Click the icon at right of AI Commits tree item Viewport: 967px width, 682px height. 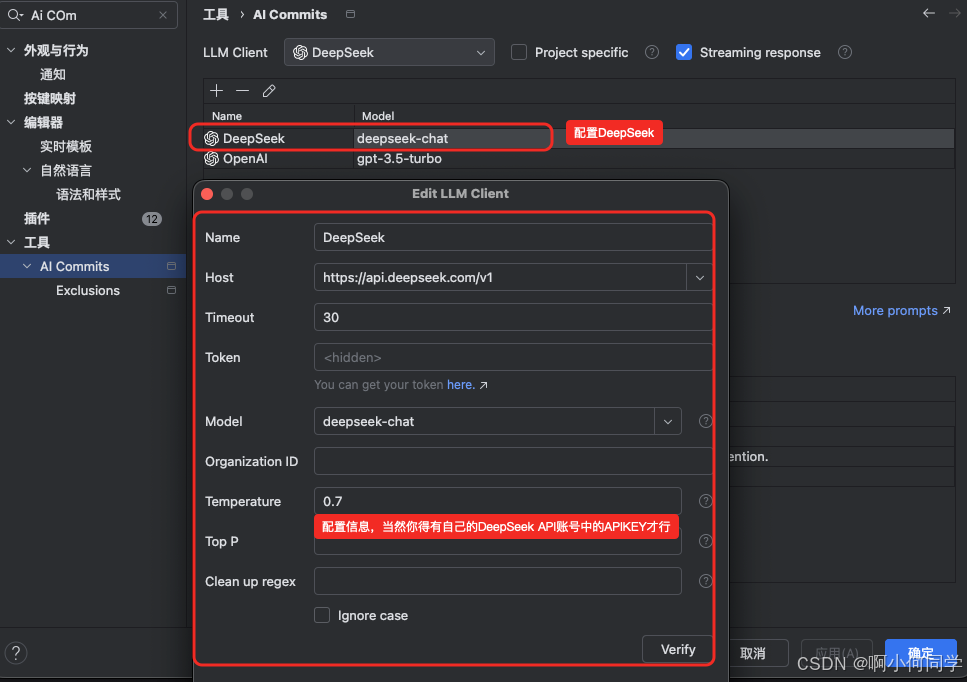(x=171, y=266)
